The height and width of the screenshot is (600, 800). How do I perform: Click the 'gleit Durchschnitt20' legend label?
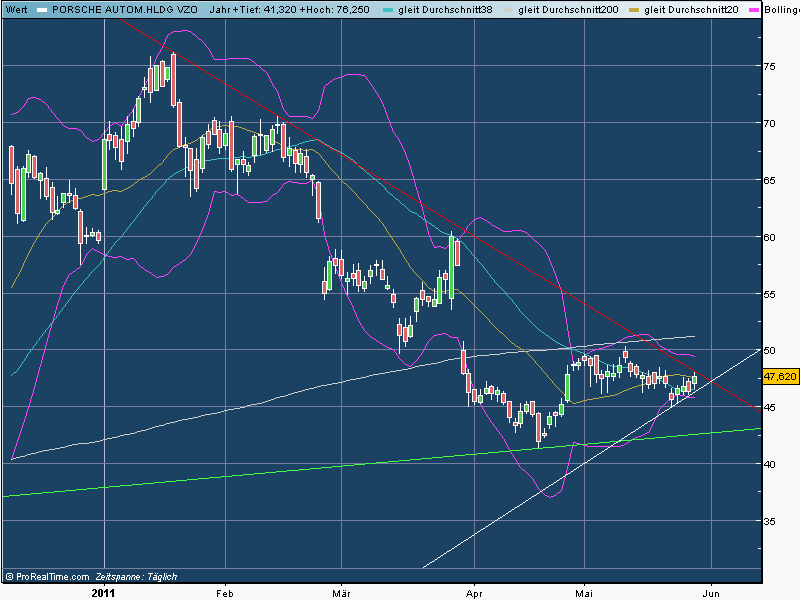(691, 9)
